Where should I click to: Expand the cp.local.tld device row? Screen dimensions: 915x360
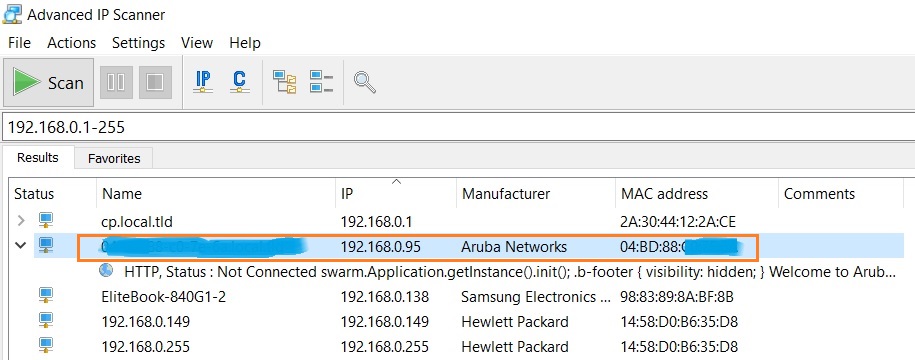(x=21, y=221)
